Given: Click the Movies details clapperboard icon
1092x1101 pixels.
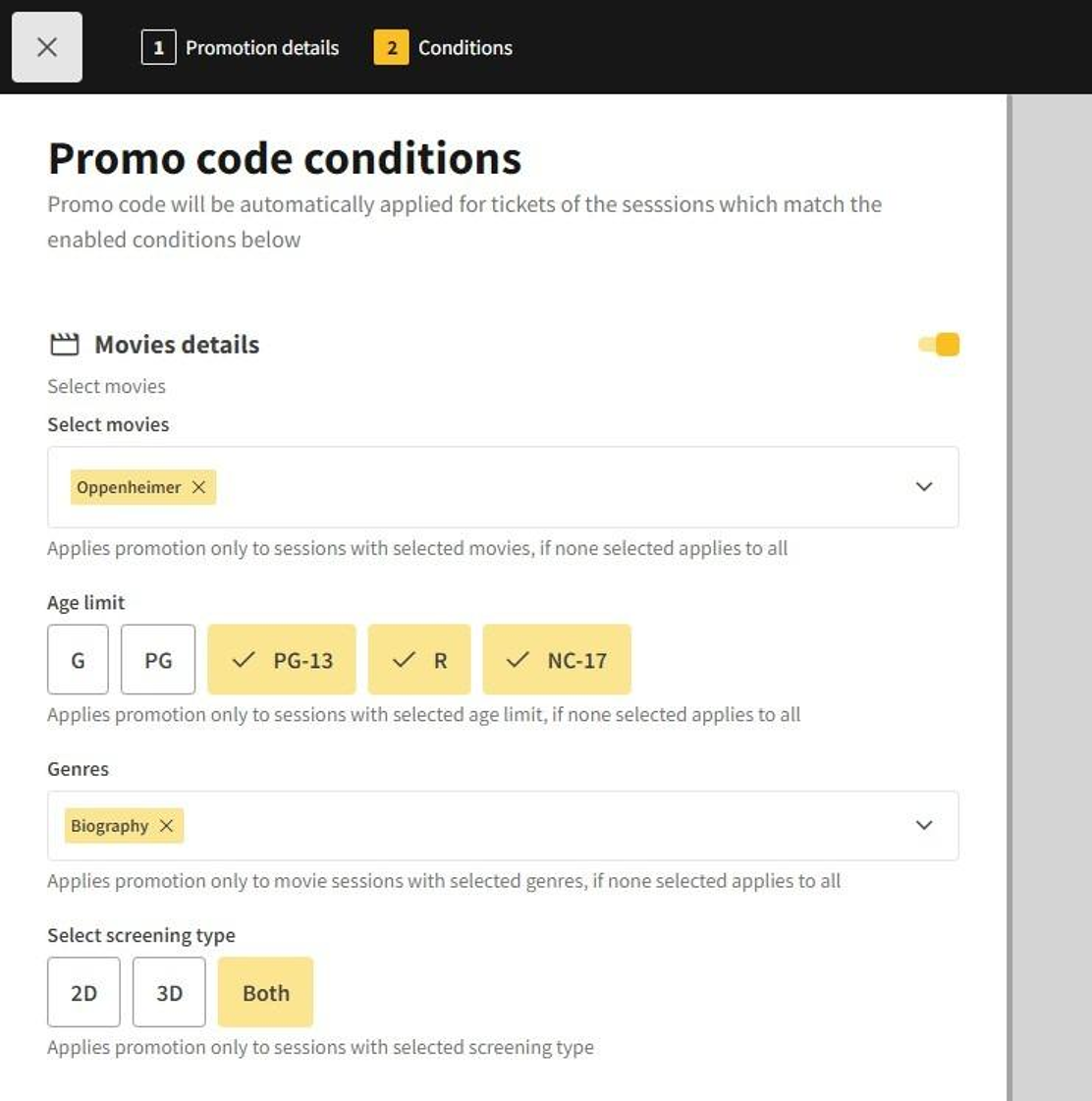Looking at the screenshot, I should coord(64,345).
